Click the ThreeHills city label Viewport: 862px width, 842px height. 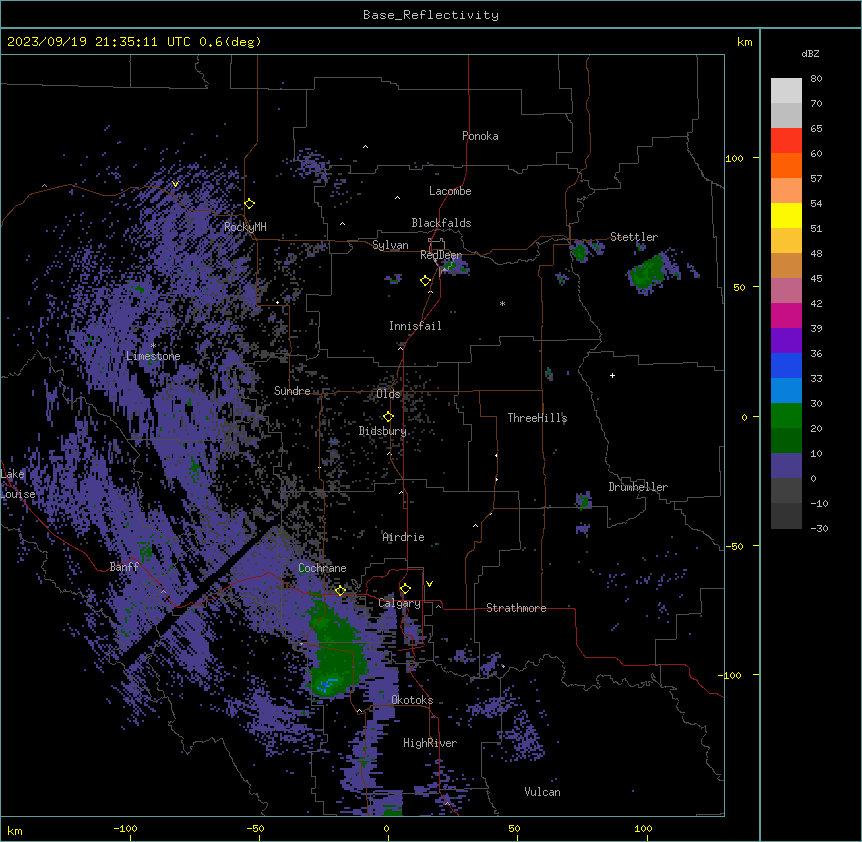pyautogui.click(x=537, y=418)
